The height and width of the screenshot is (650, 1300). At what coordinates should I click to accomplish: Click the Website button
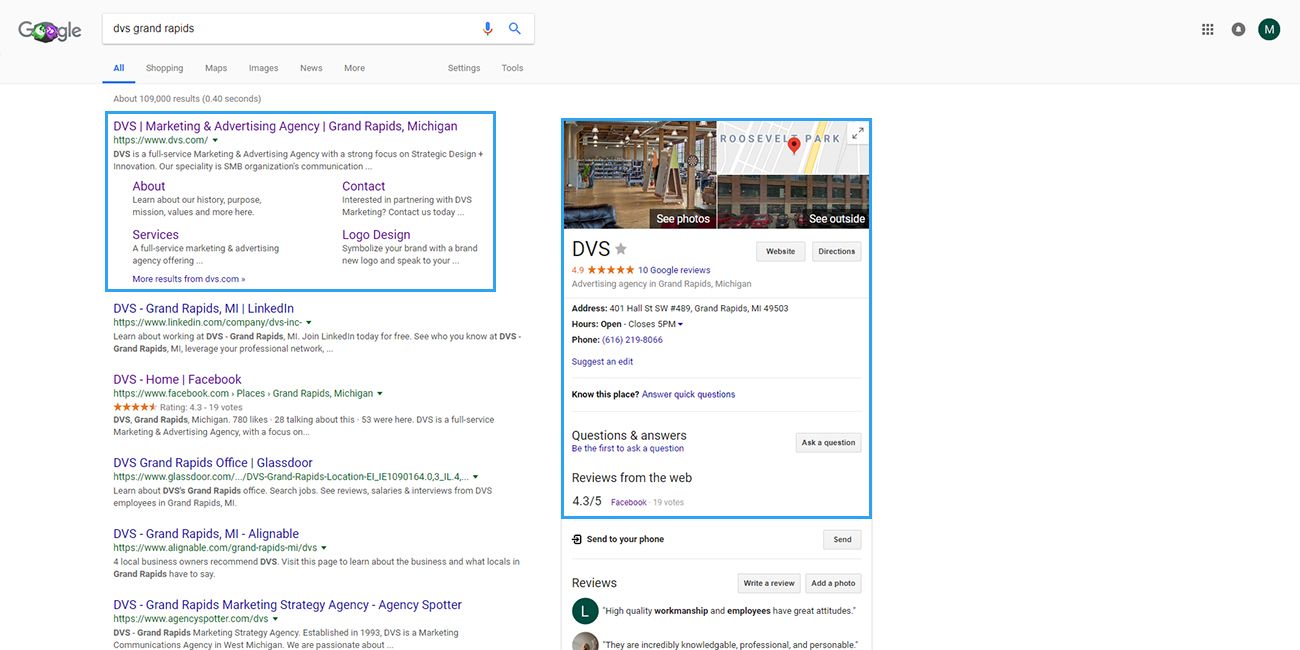click(781, 251)
